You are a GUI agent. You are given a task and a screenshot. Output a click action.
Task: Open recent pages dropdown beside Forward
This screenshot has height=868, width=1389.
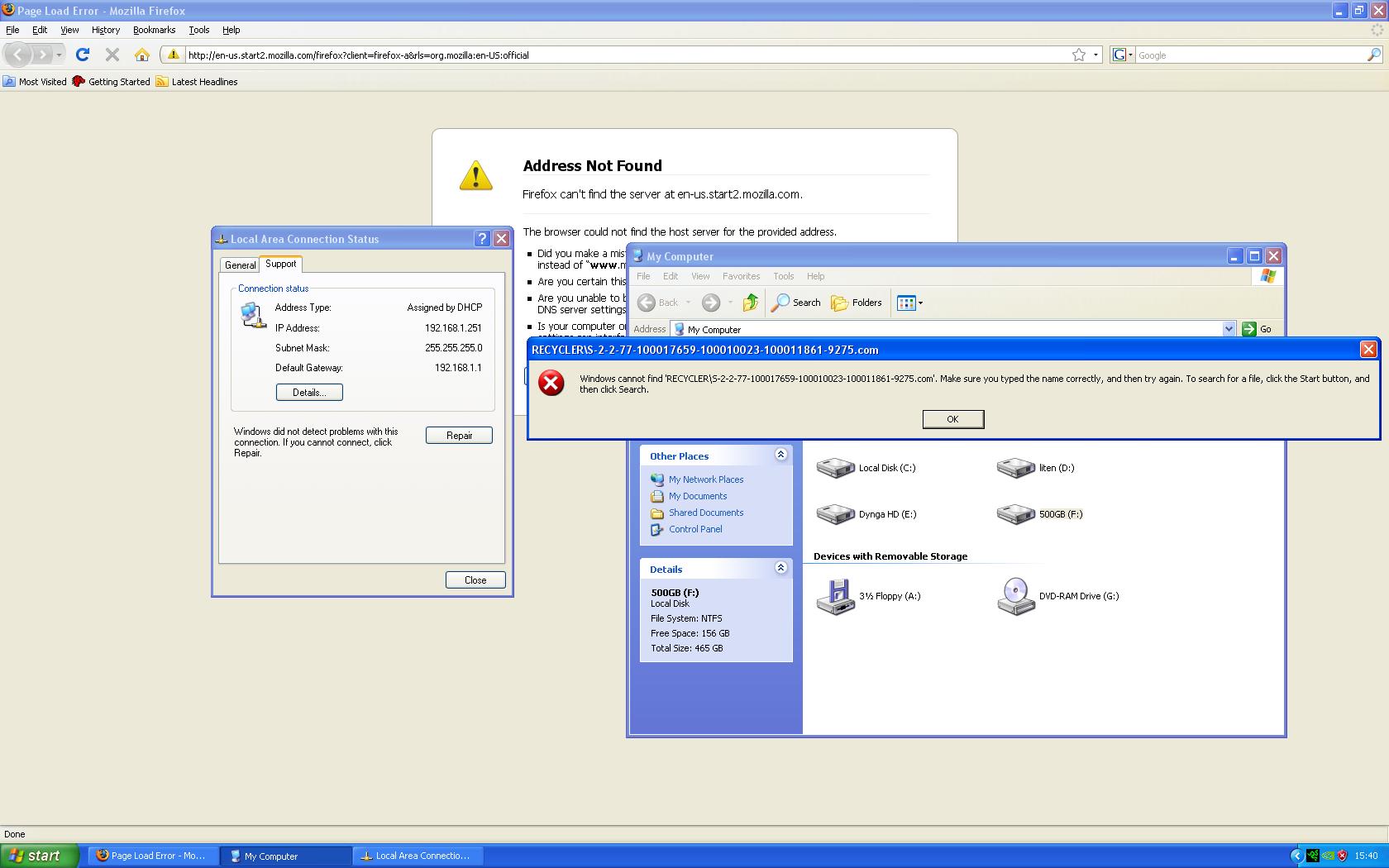[59, 55]
